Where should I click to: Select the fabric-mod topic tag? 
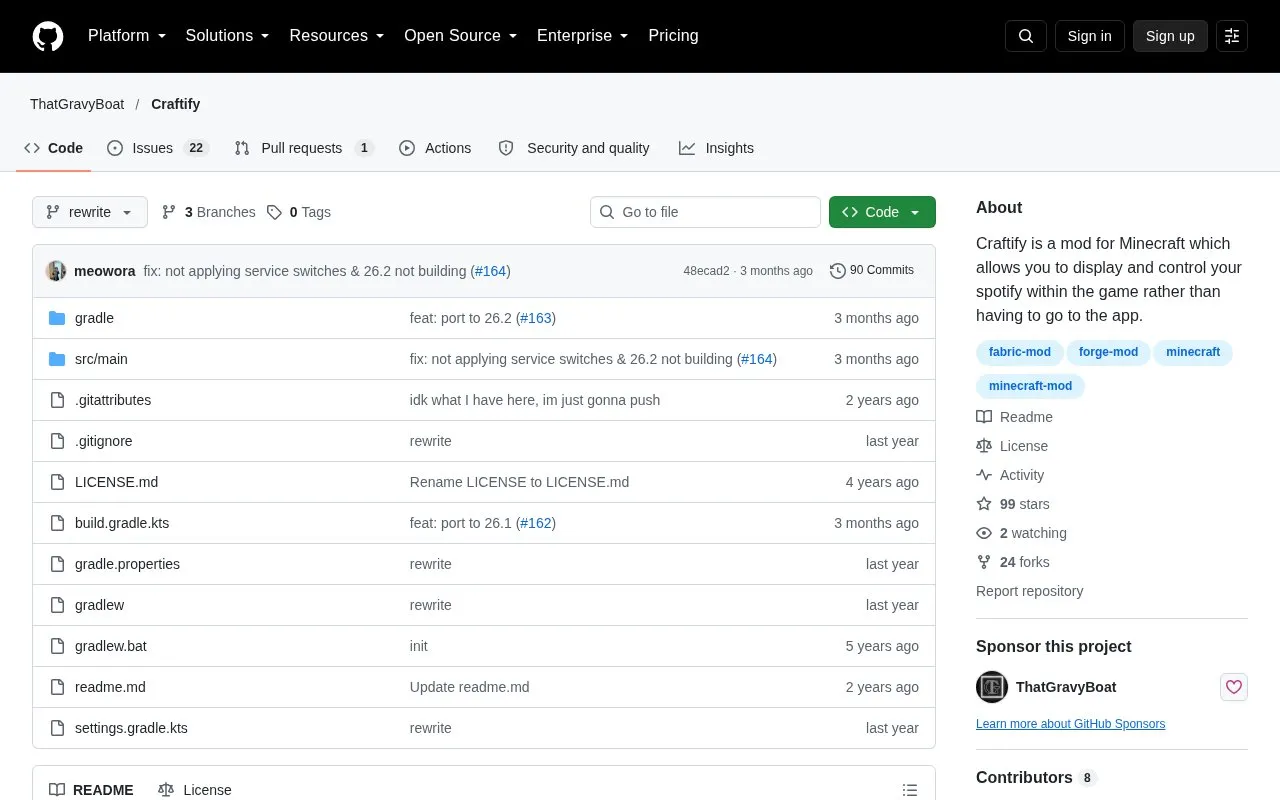pyautogui.click(x=1020, y=352)
